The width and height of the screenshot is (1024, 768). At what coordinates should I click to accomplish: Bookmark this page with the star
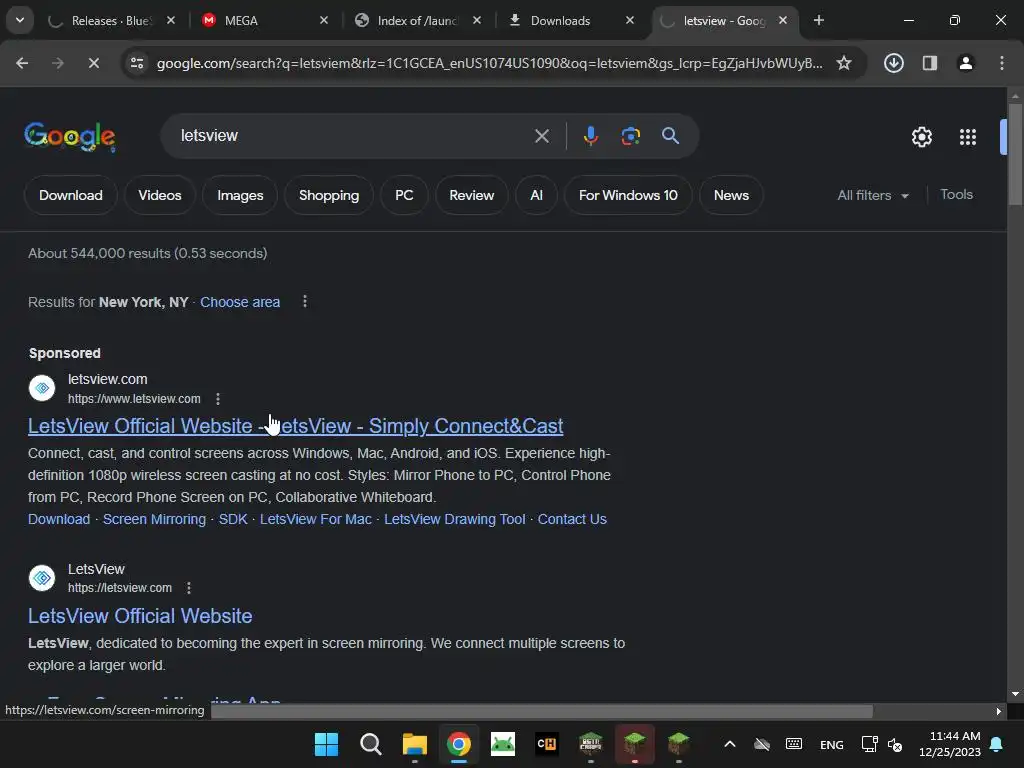[x=844, y=63]
